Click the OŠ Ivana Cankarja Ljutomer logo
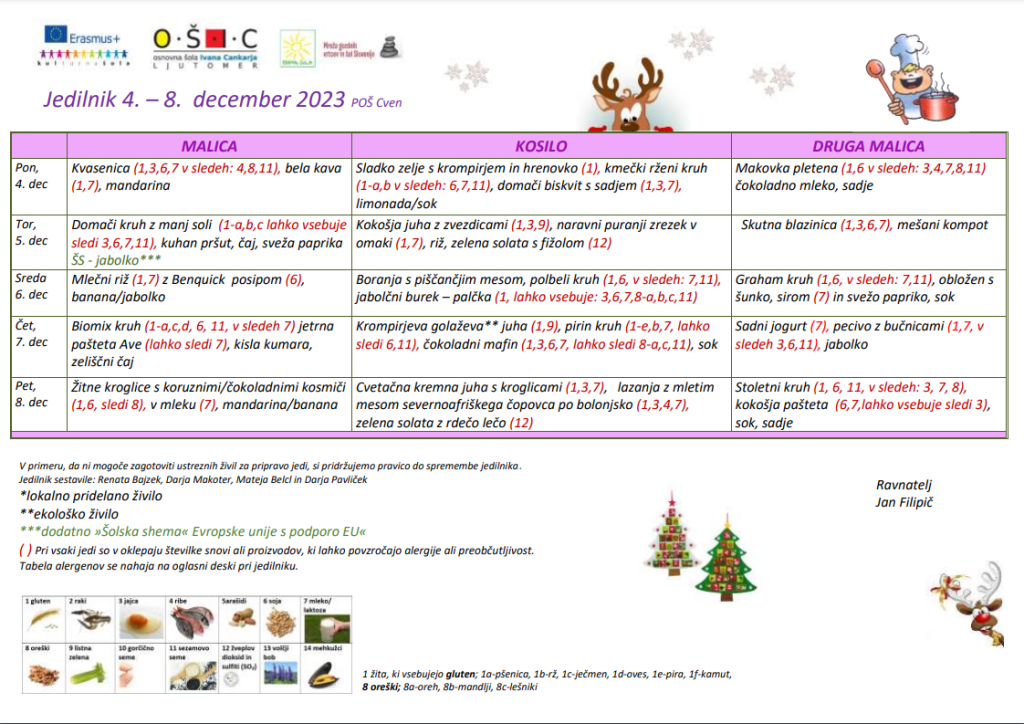The image size is (1024, 724). pos(205,48)
